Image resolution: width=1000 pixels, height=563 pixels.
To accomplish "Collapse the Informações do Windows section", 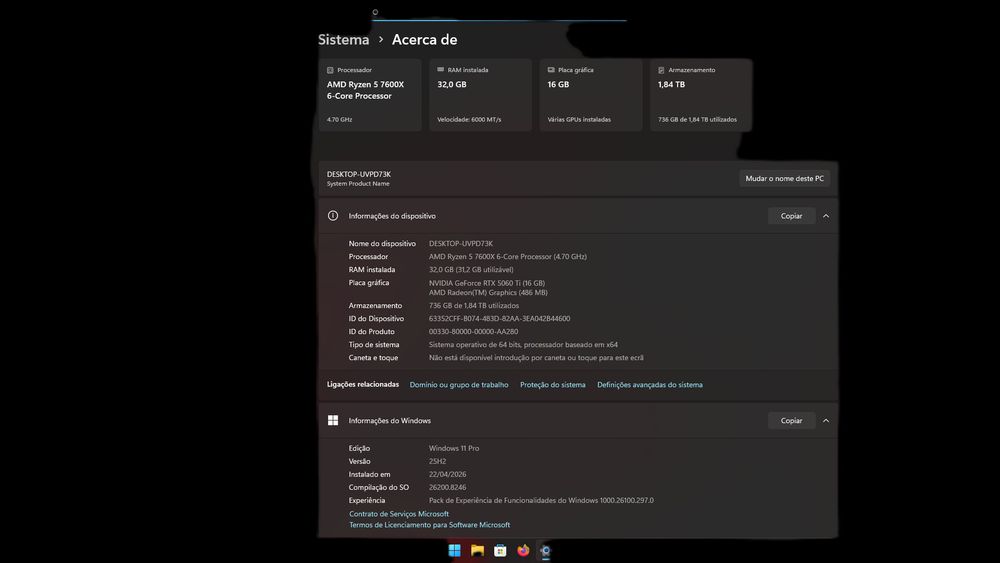I will [x=826, y=421].
